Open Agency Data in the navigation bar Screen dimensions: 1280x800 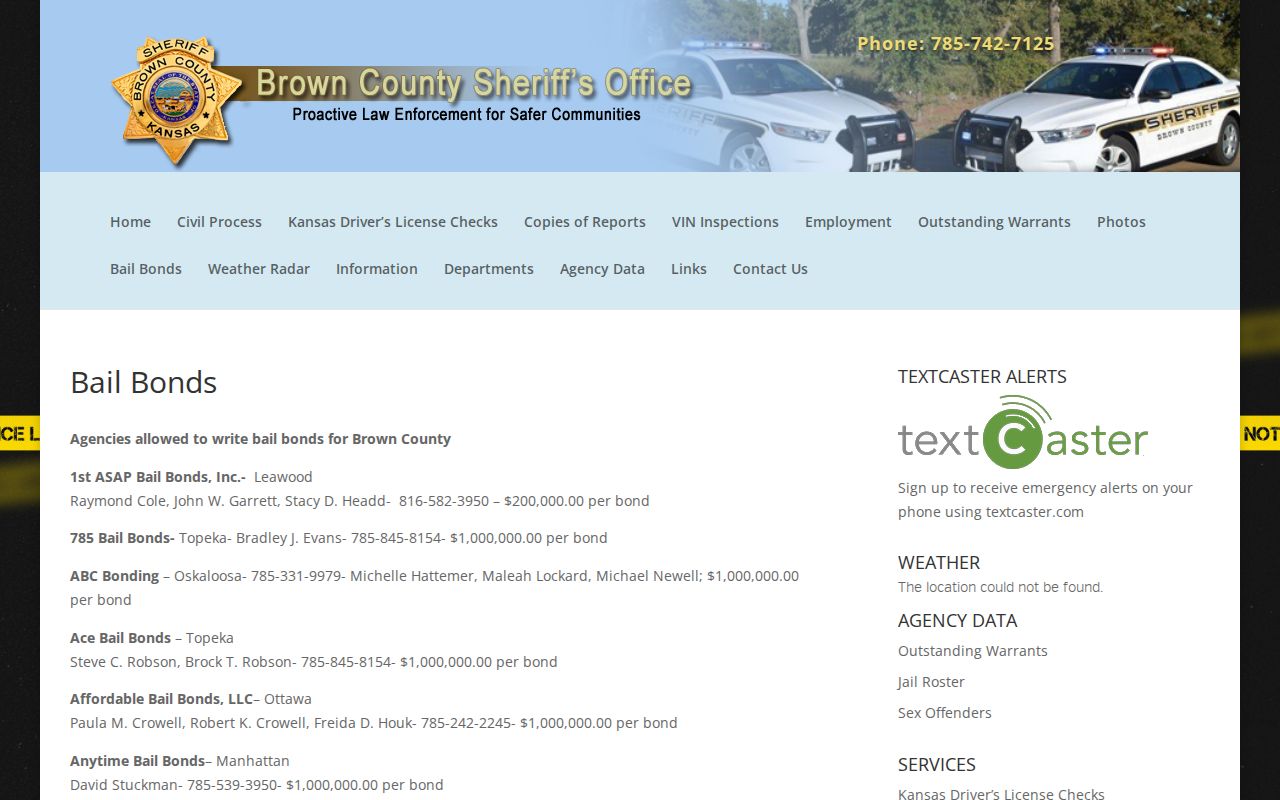pyautogui.click(x=602, y=269)
